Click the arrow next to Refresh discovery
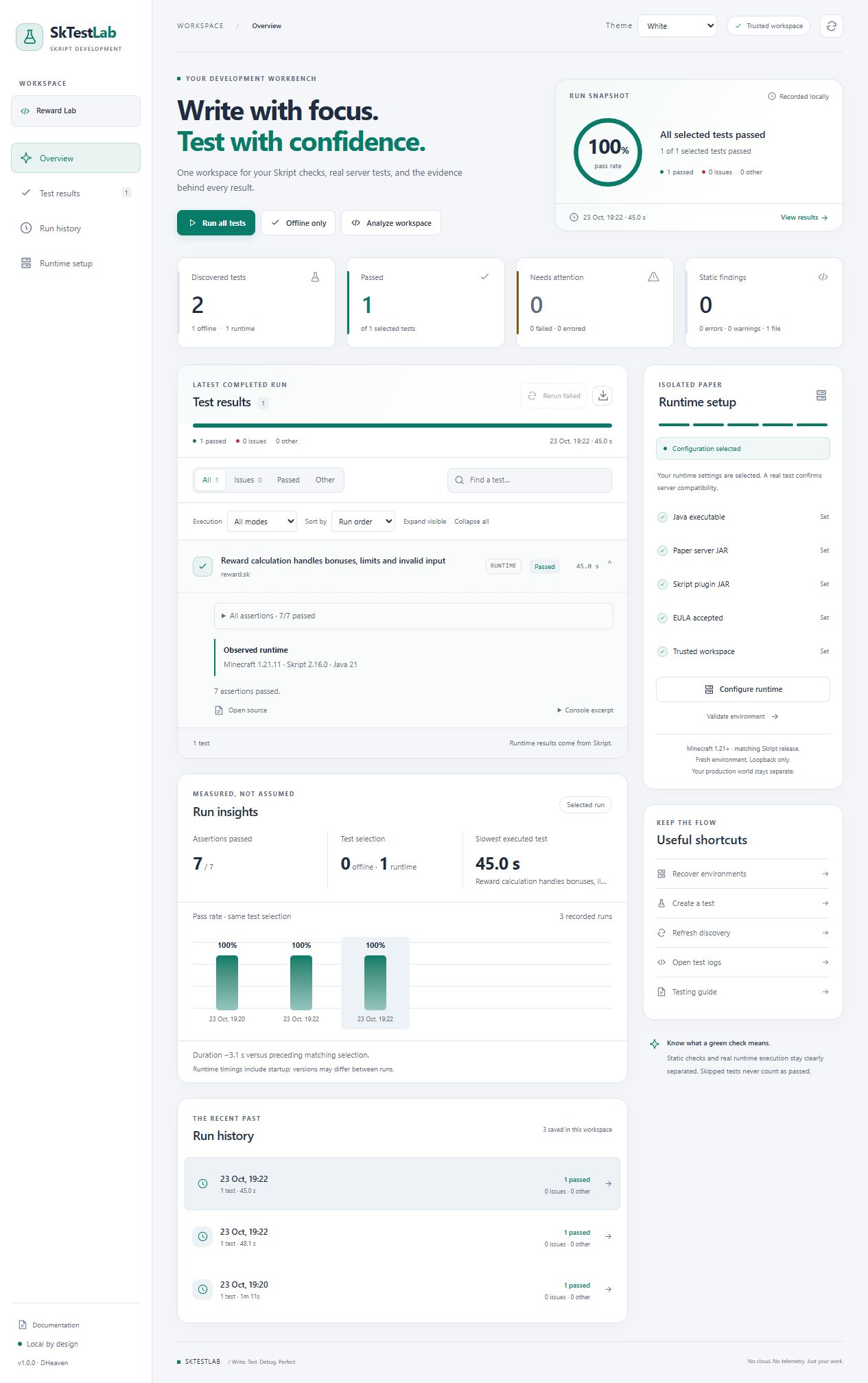 [825, 933]
